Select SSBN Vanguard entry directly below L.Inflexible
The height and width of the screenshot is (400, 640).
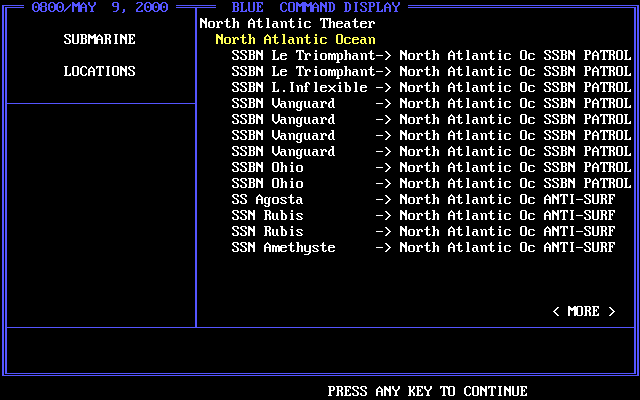coord(283,103)
